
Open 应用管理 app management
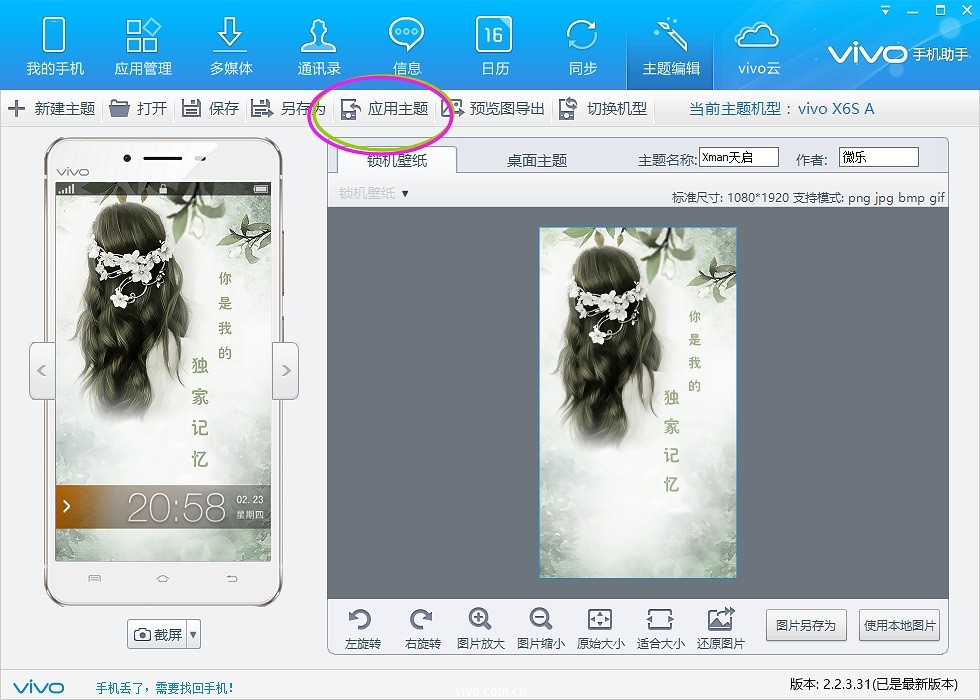[x=142, y=47]
